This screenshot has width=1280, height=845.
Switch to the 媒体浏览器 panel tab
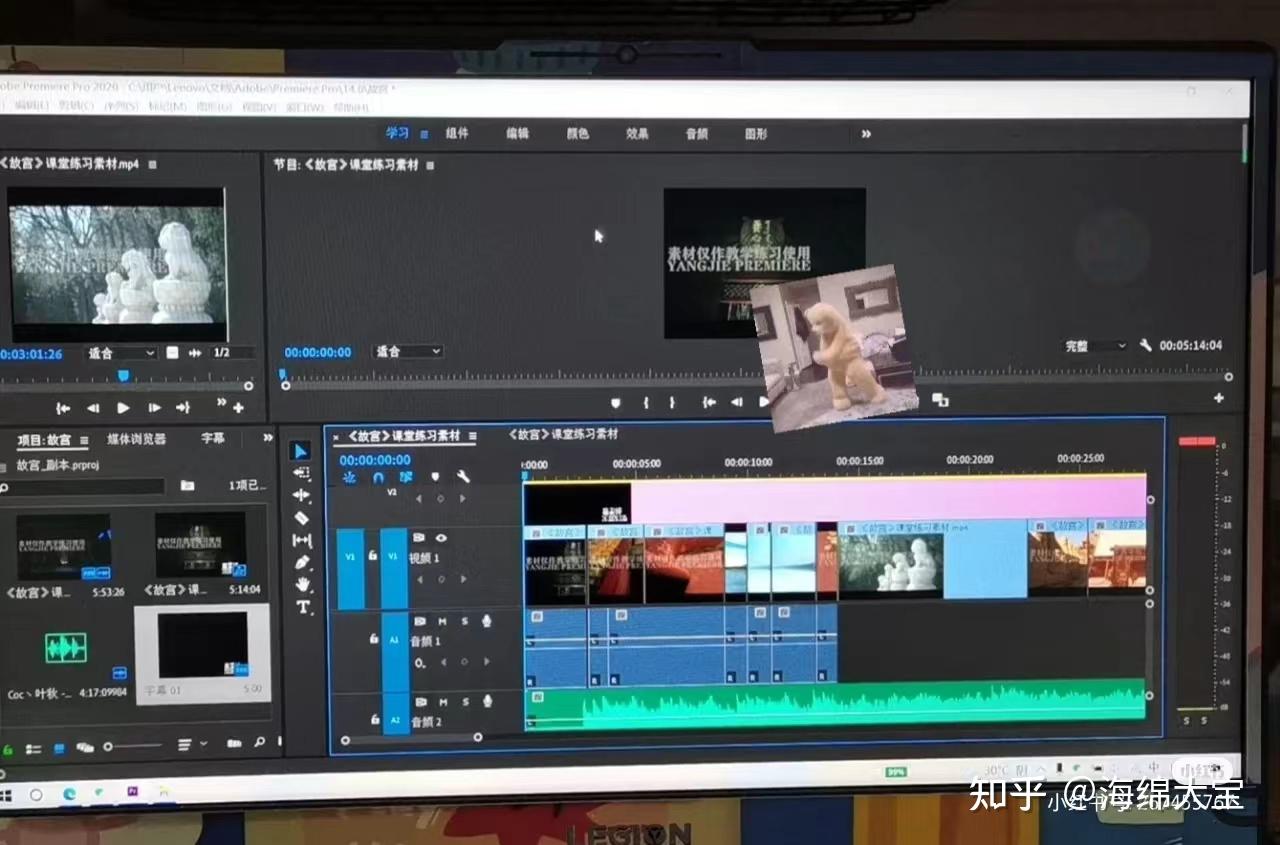(137, 439)
